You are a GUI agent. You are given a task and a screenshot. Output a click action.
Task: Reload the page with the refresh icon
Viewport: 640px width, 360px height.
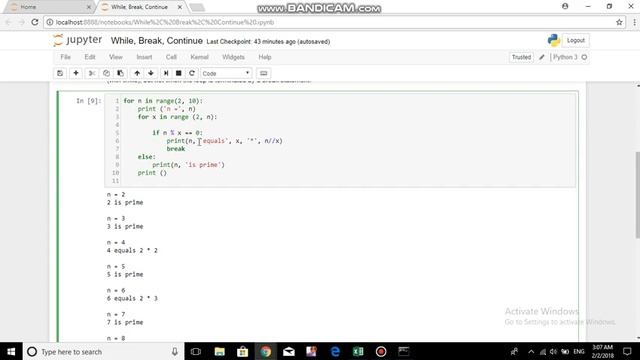click(35, 22)
